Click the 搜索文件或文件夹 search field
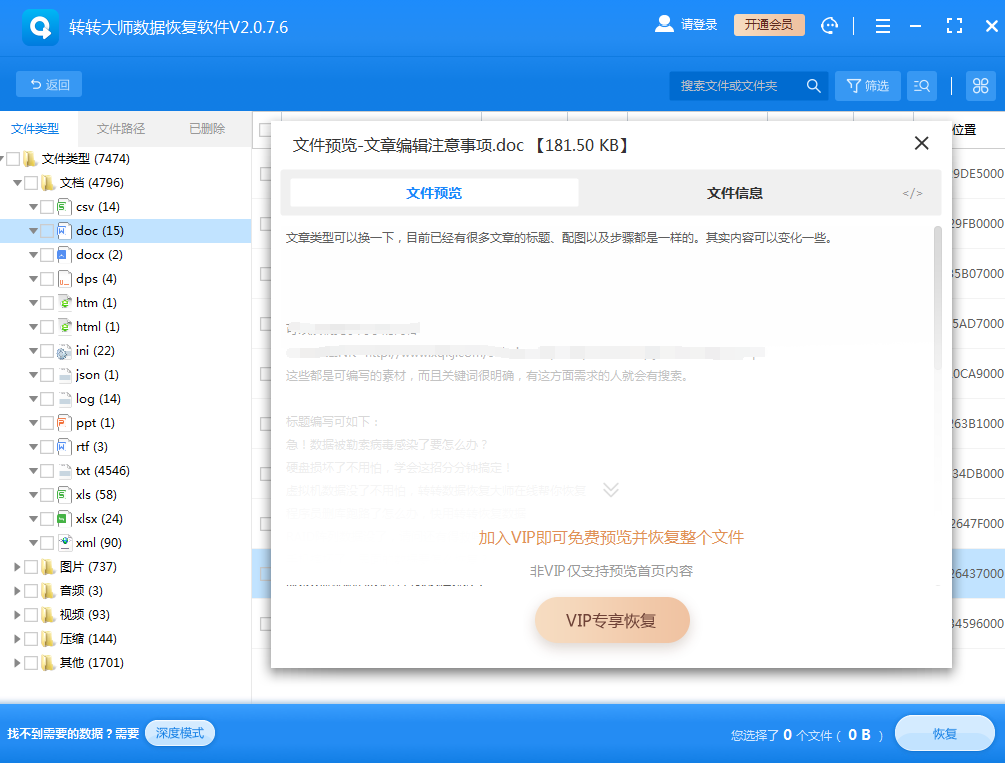Image resolution: width=1005 pixels, height=763 pixels. (730, 85)
